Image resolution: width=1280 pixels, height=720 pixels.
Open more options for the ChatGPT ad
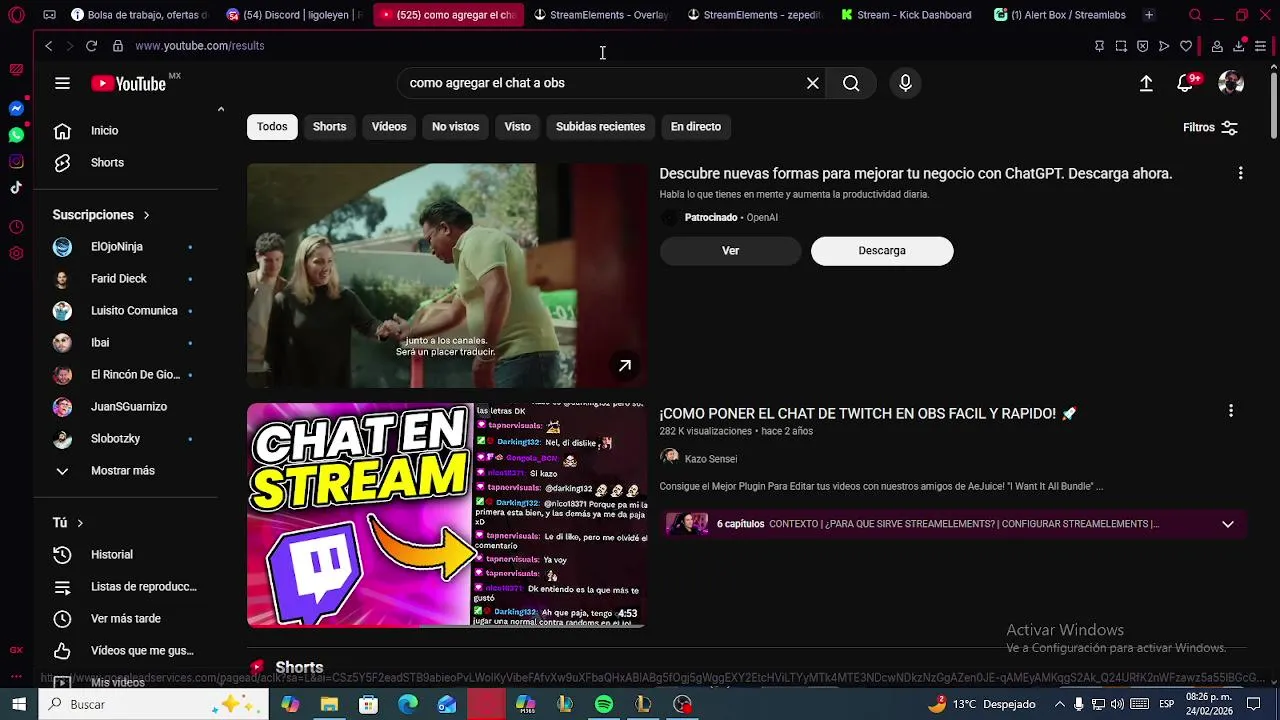pos(1240,174)
